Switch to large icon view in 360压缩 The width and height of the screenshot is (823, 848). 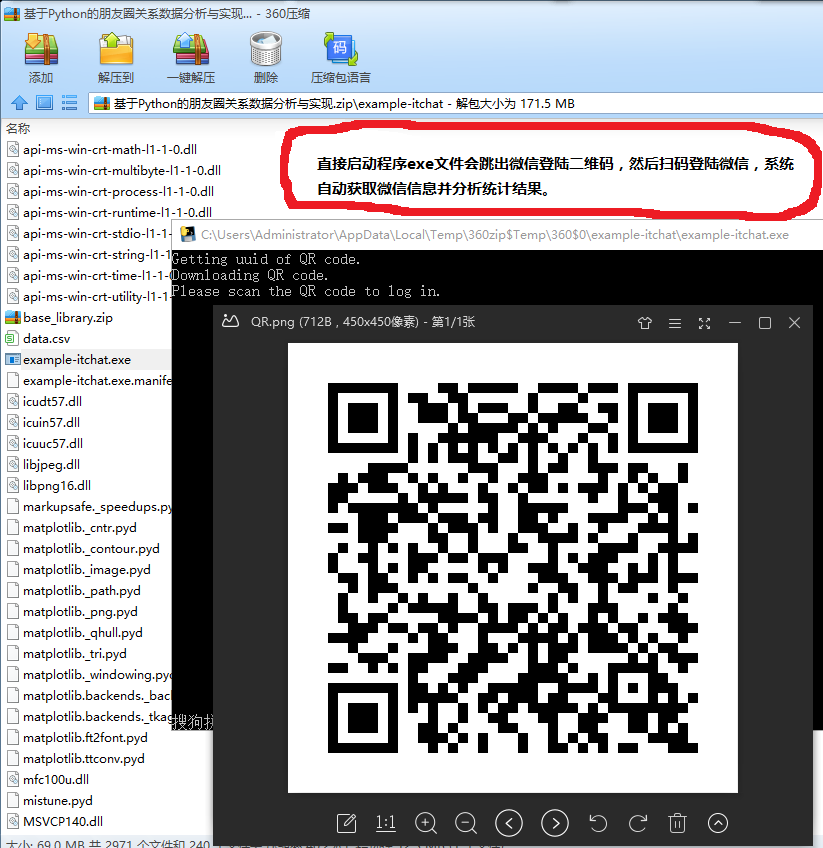(x=44, y=103)
